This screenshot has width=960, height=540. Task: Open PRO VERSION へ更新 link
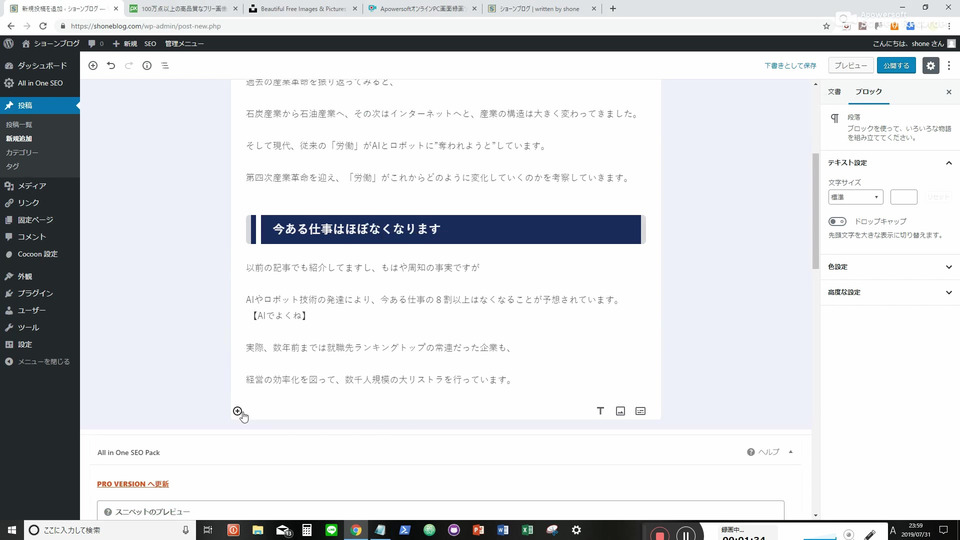(x=133, y=484)
